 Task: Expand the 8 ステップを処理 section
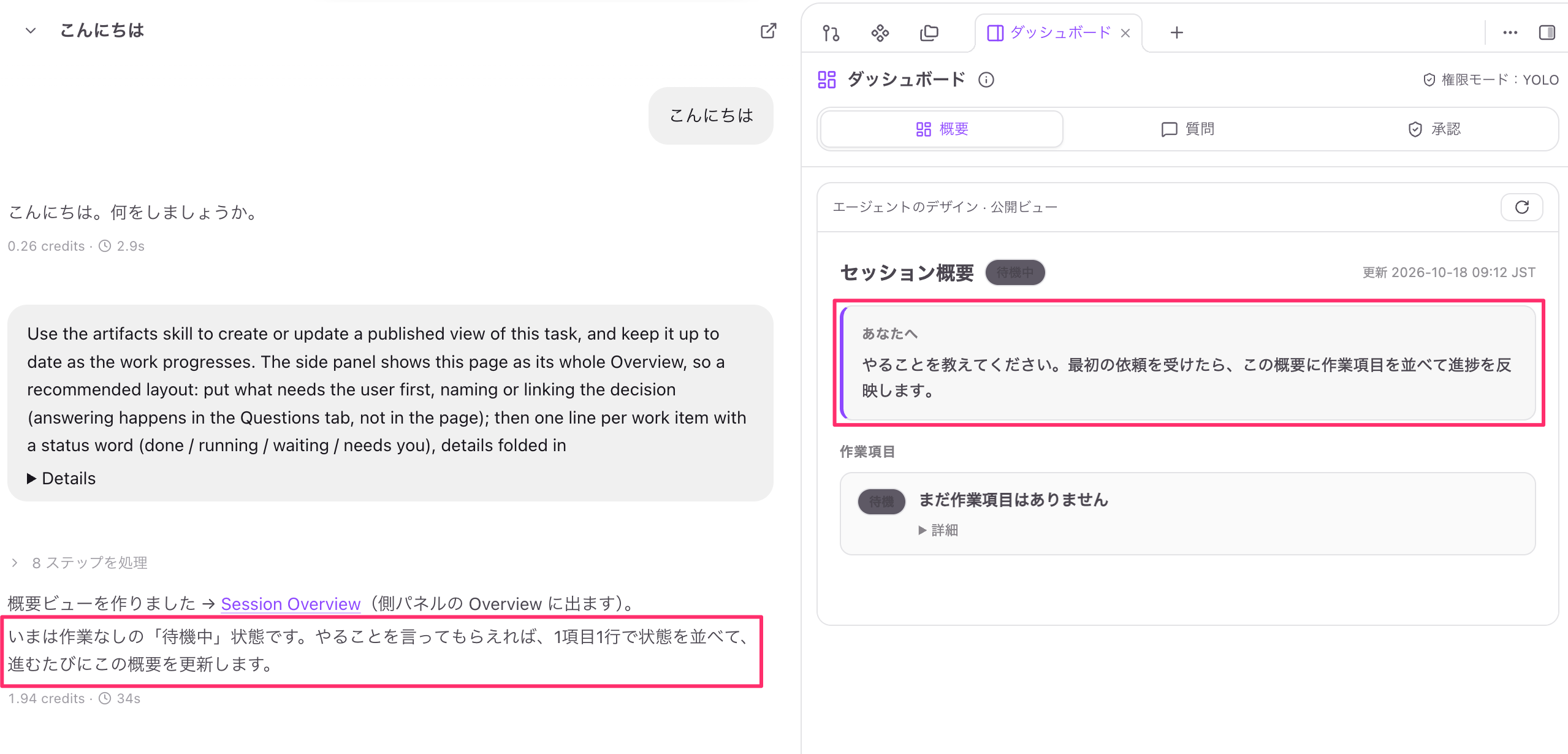(x=80, y=562)
